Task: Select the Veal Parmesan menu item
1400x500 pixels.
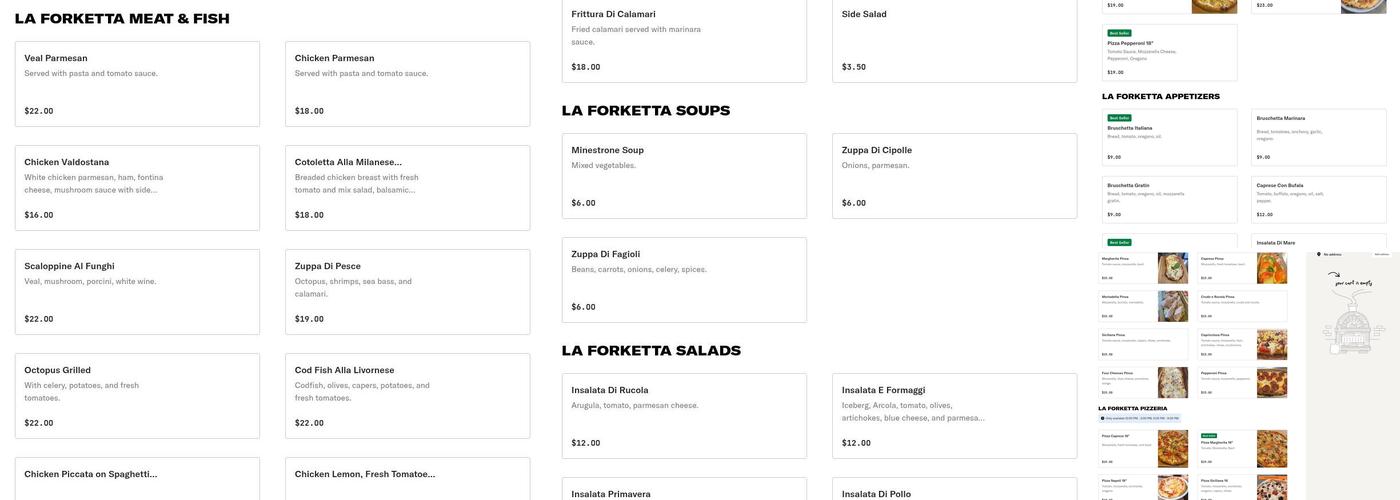Action: 137,84
